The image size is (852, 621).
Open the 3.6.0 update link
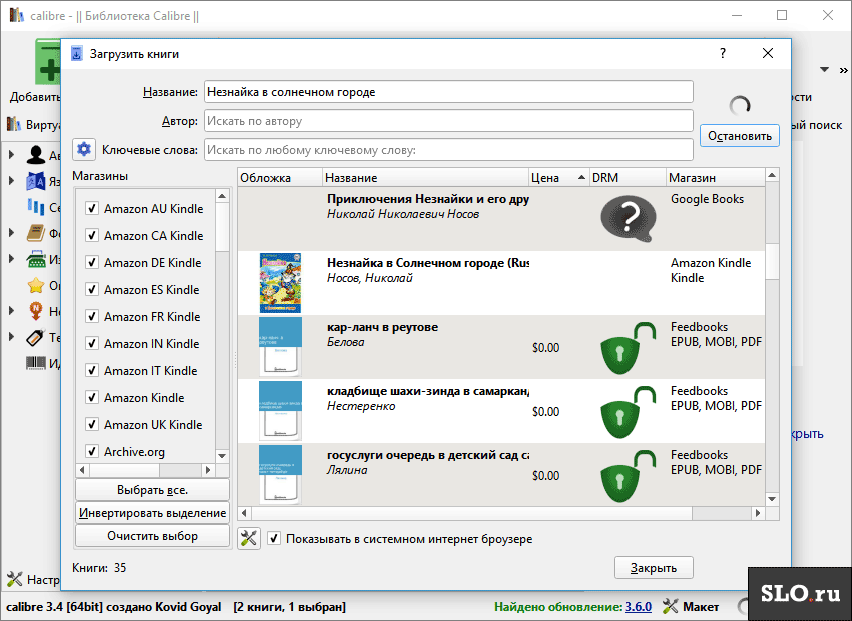tap(638, 606)
